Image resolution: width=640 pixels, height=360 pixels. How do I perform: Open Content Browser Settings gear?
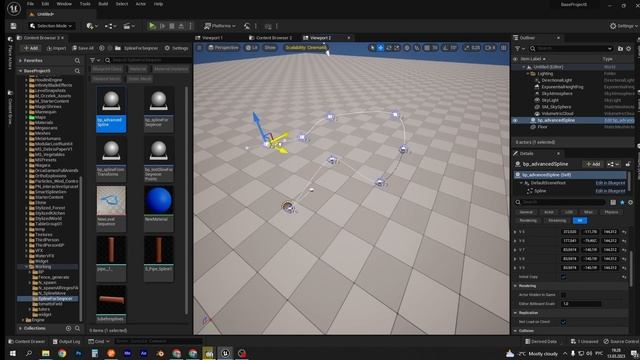pos(176,48)
